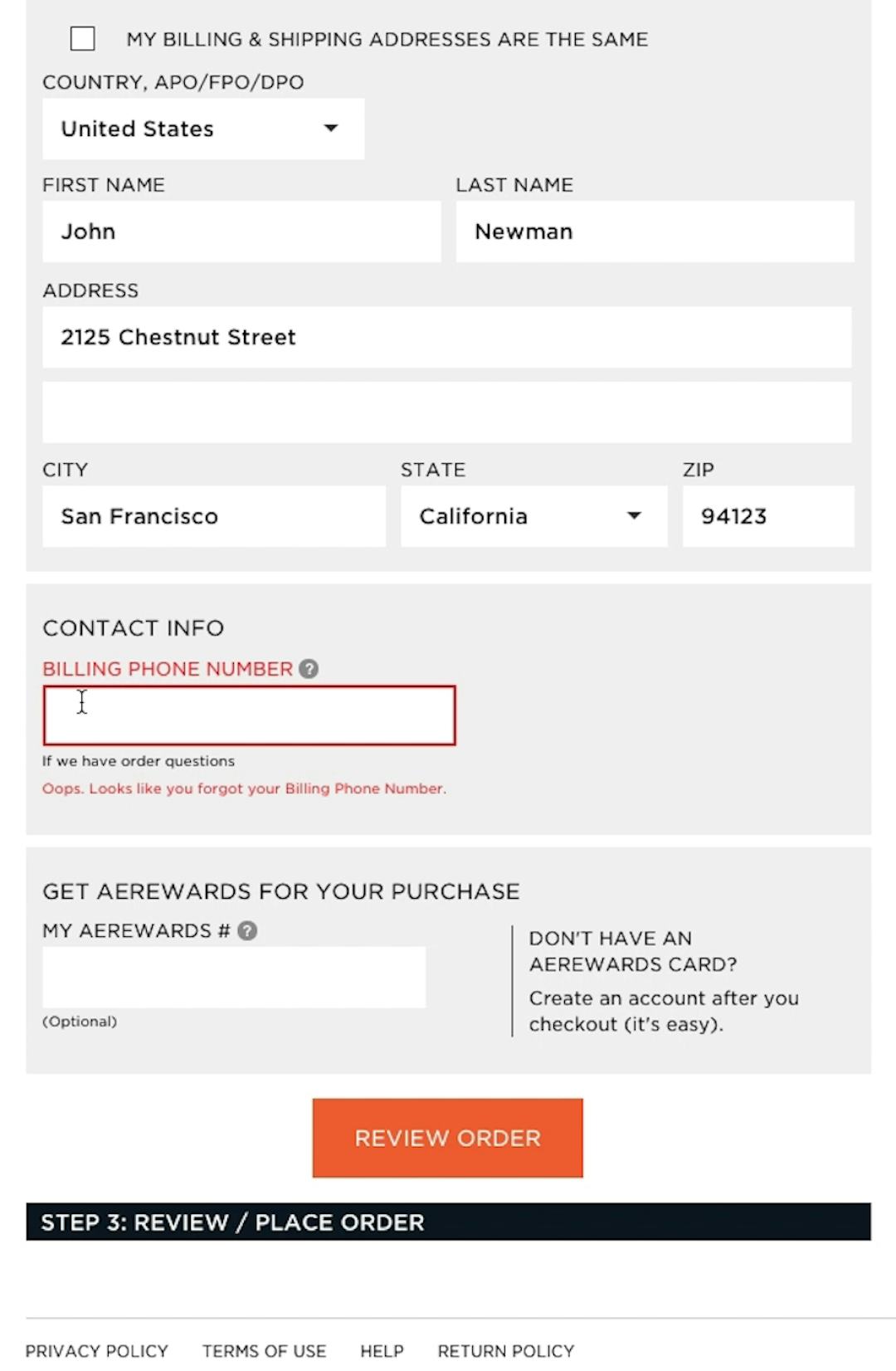Click the ZIP field containing 94123
Viewport: 896px width, 1371px height.
(767, 515)
